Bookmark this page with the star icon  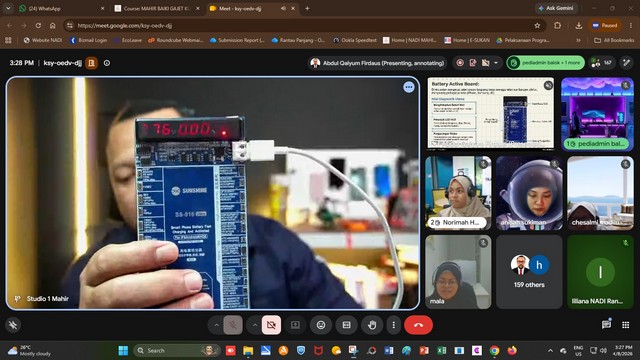pos(537,25)
